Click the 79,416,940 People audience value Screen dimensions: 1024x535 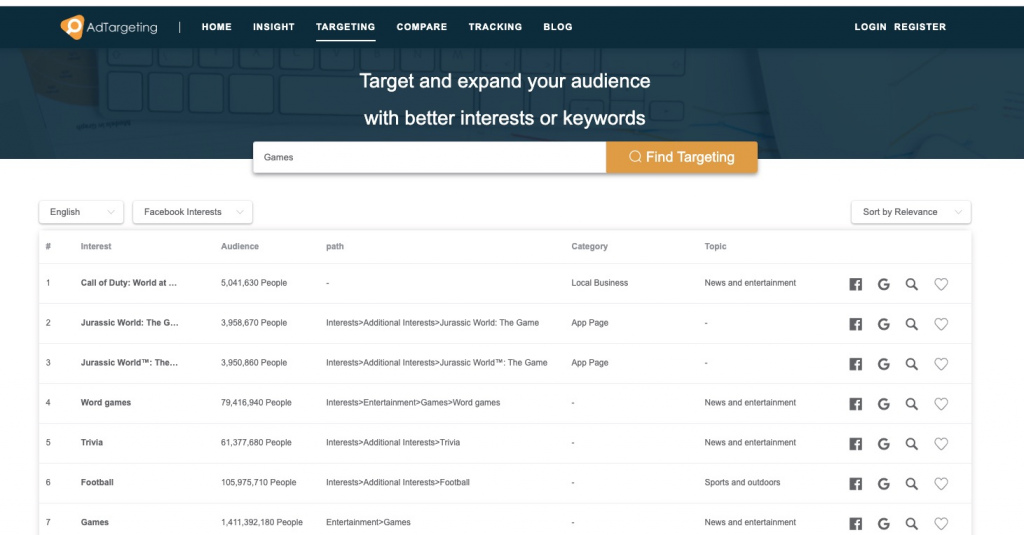pyautogui.click(x=256, y=402)
